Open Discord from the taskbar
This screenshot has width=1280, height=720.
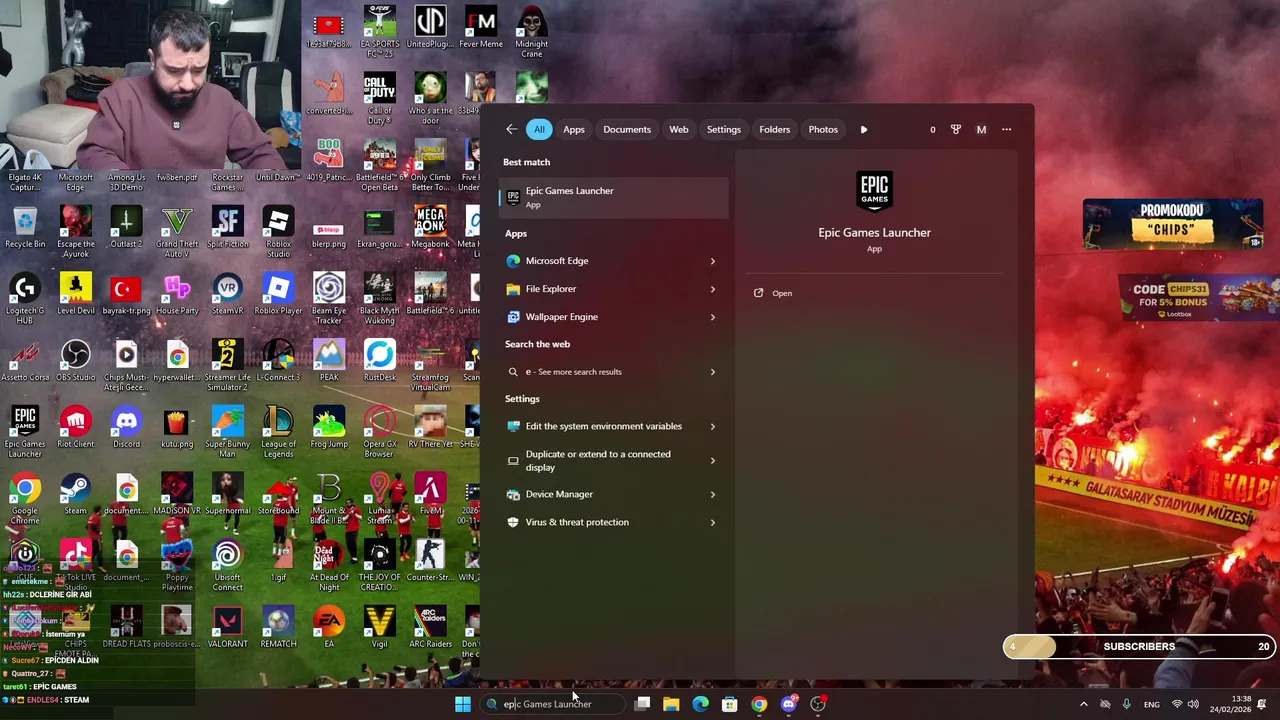[789, 704]
